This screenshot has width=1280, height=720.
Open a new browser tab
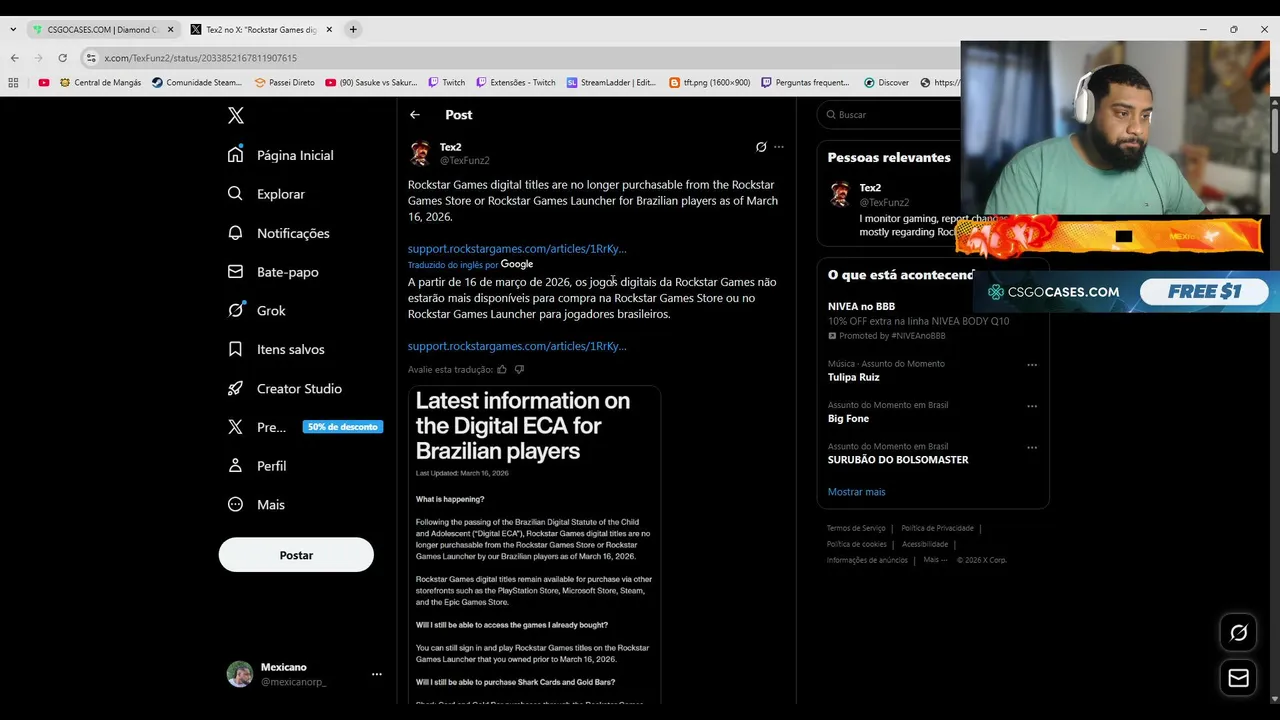(353, 30)
